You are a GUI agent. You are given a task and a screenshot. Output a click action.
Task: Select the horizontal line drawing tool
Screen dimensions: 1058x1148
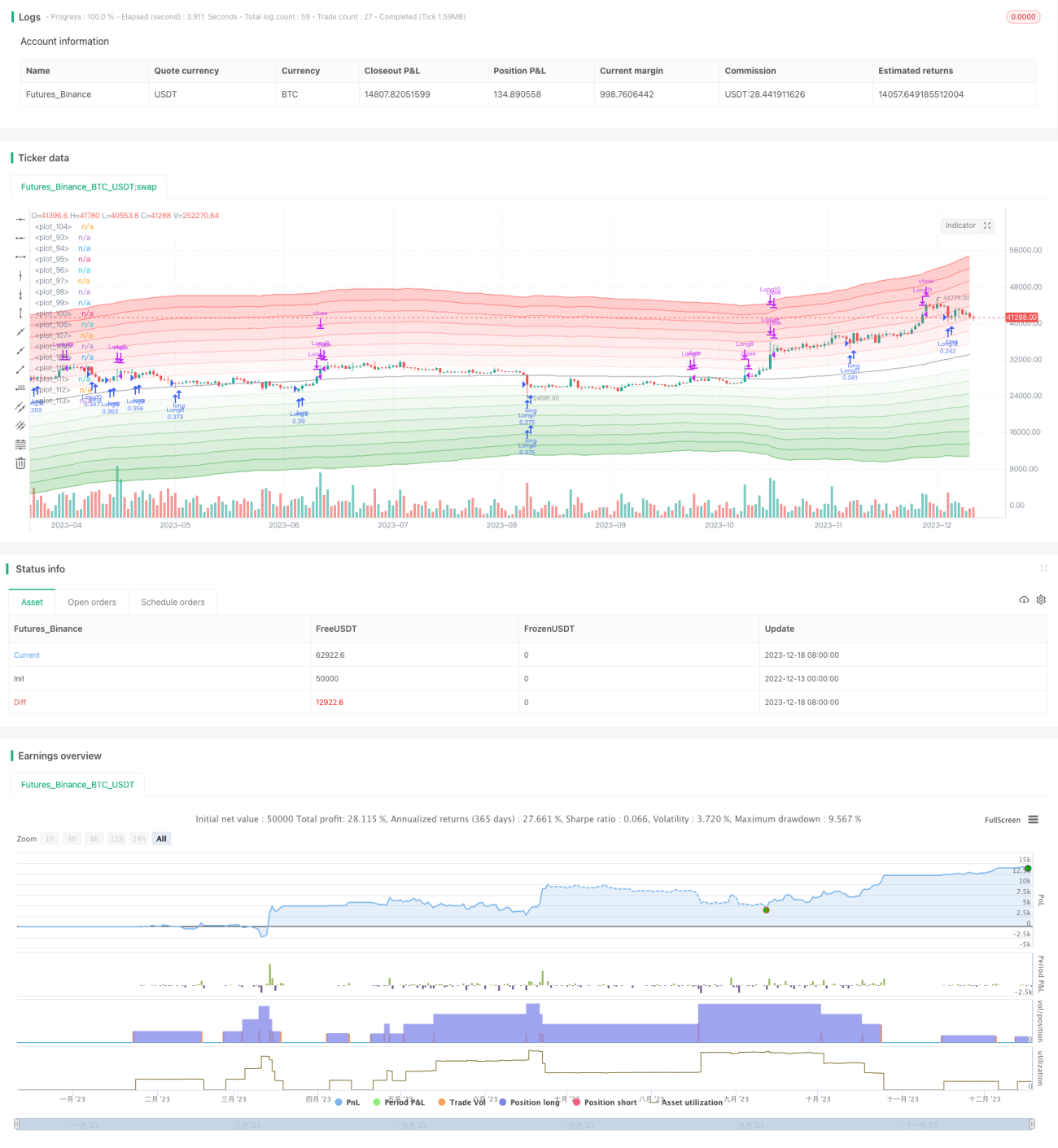[x=20, y=219]
